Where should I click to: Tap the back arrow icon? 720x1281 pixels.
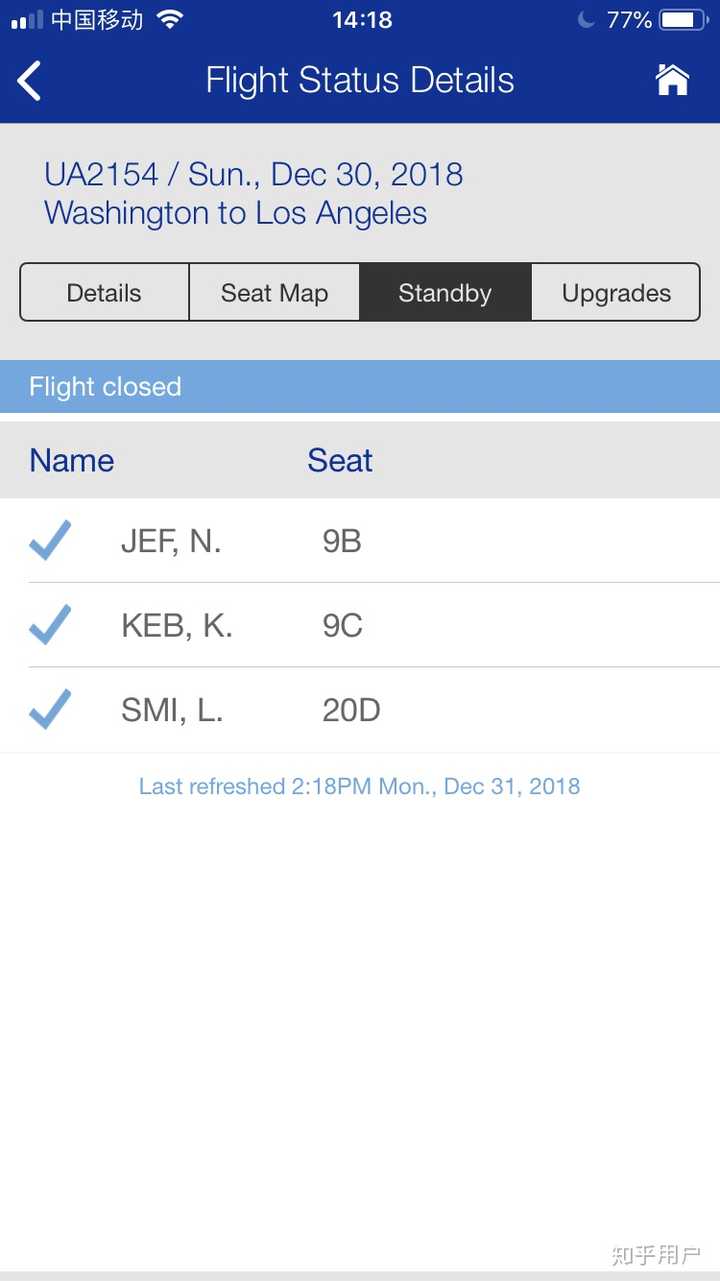(30, 81)
